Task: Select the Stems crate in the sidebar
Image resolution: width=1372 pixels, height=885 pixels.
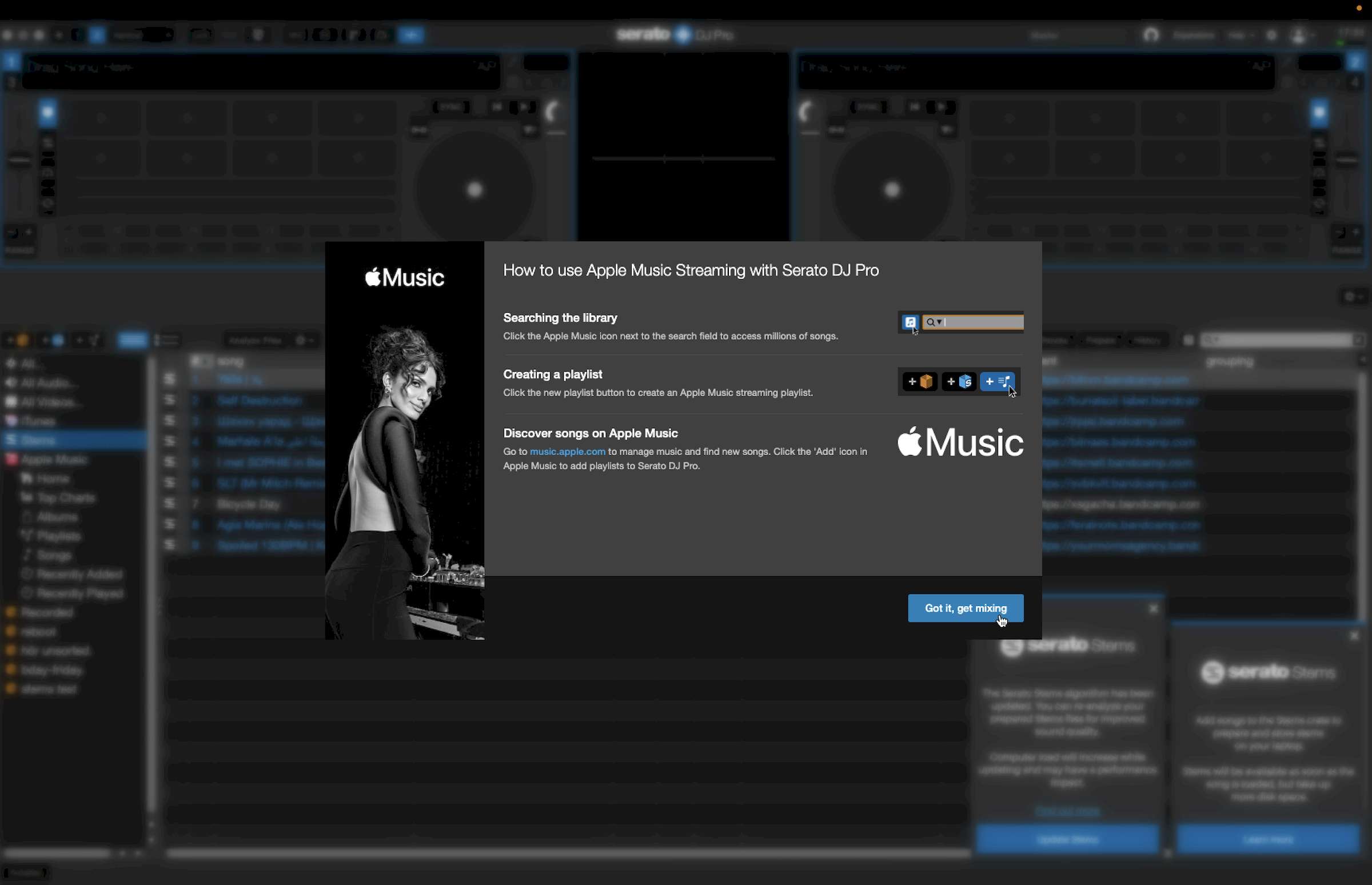Action: [74, 440]
